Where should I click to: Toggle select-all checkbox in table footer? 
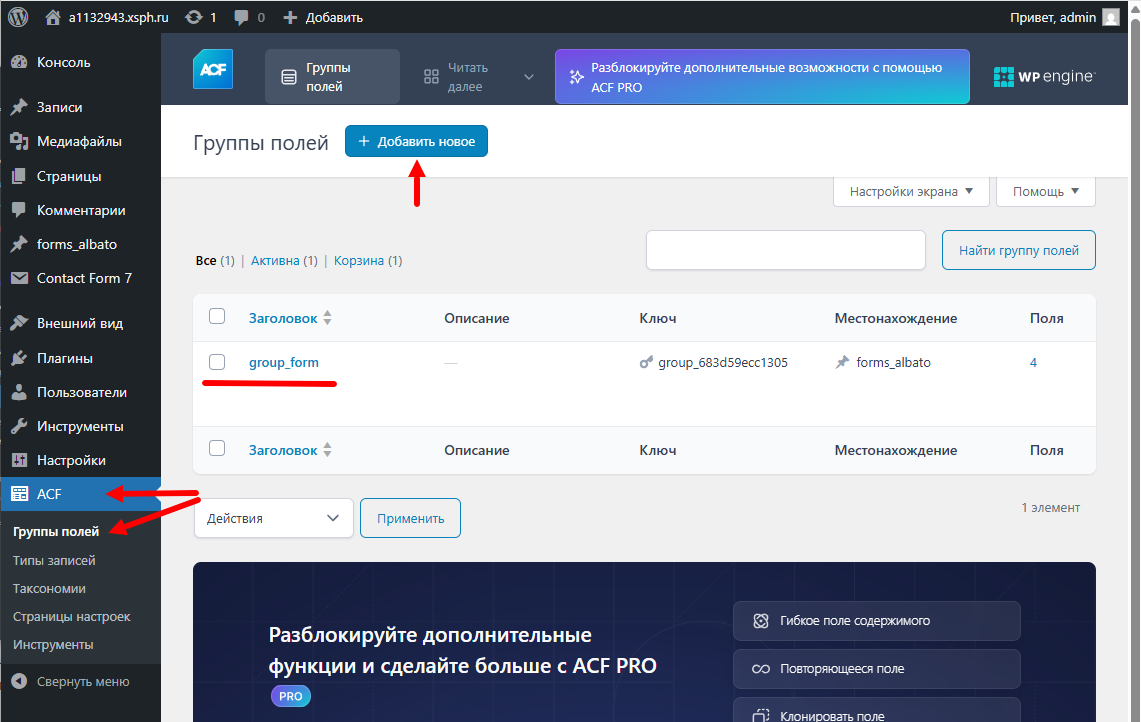pyautogui.click(x=217, y=449)
